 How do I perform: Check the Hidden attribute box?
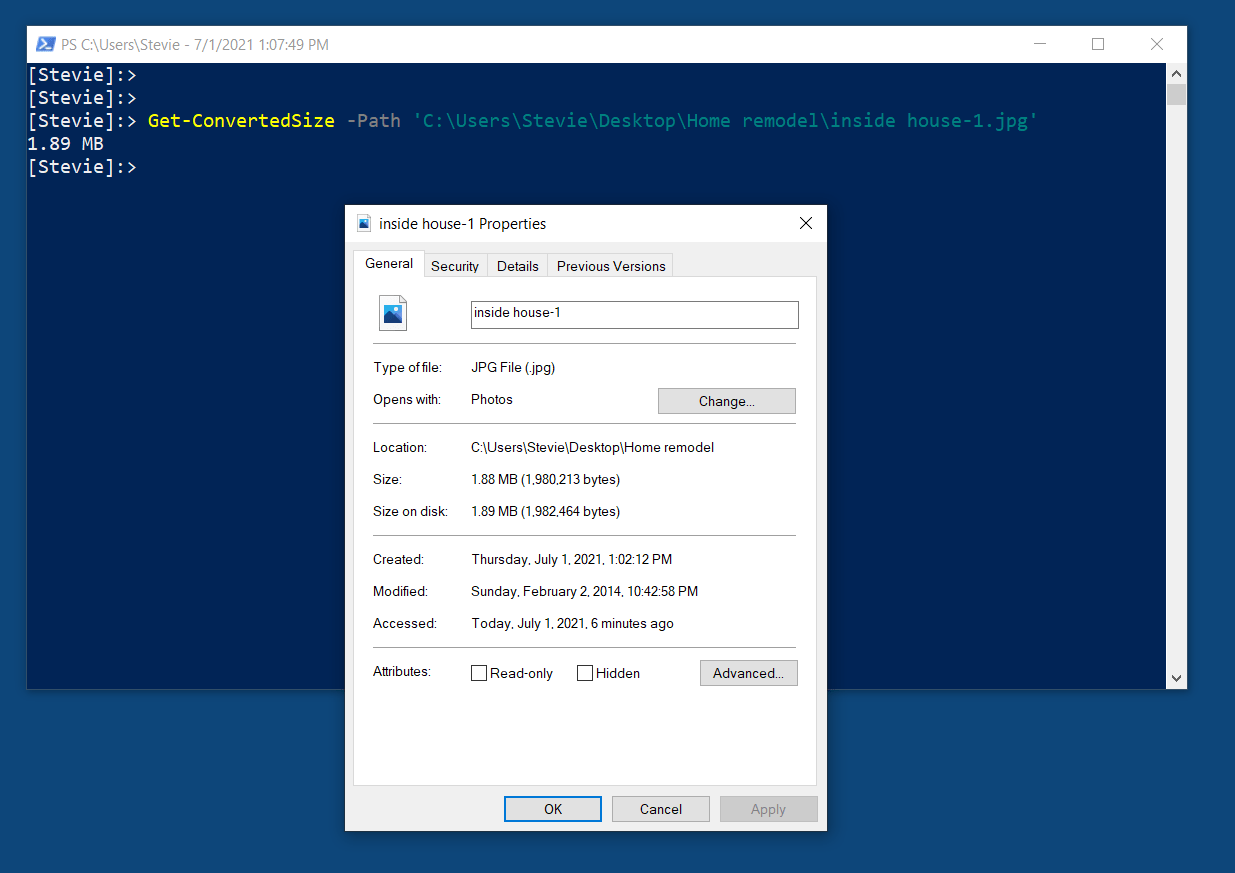[585, 673]
